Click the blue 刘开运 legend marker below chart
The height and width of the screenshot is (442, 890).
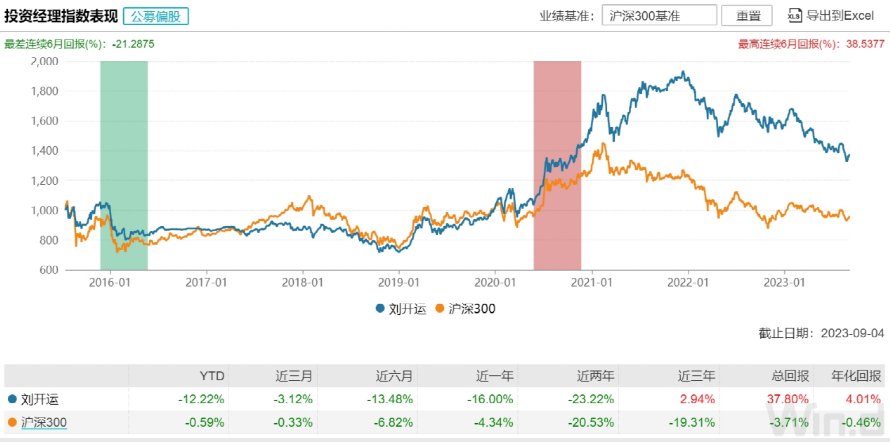(381, 310)
